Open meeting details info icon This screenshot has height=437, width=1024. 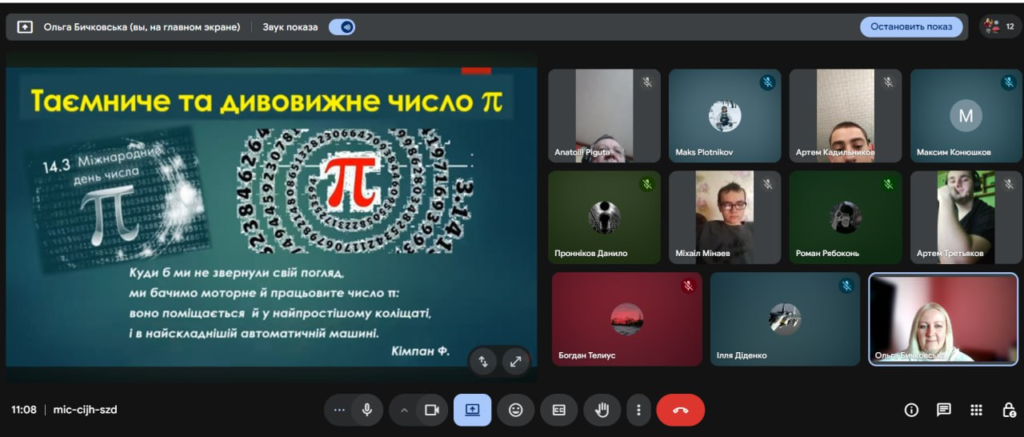[x=911, y=410]
